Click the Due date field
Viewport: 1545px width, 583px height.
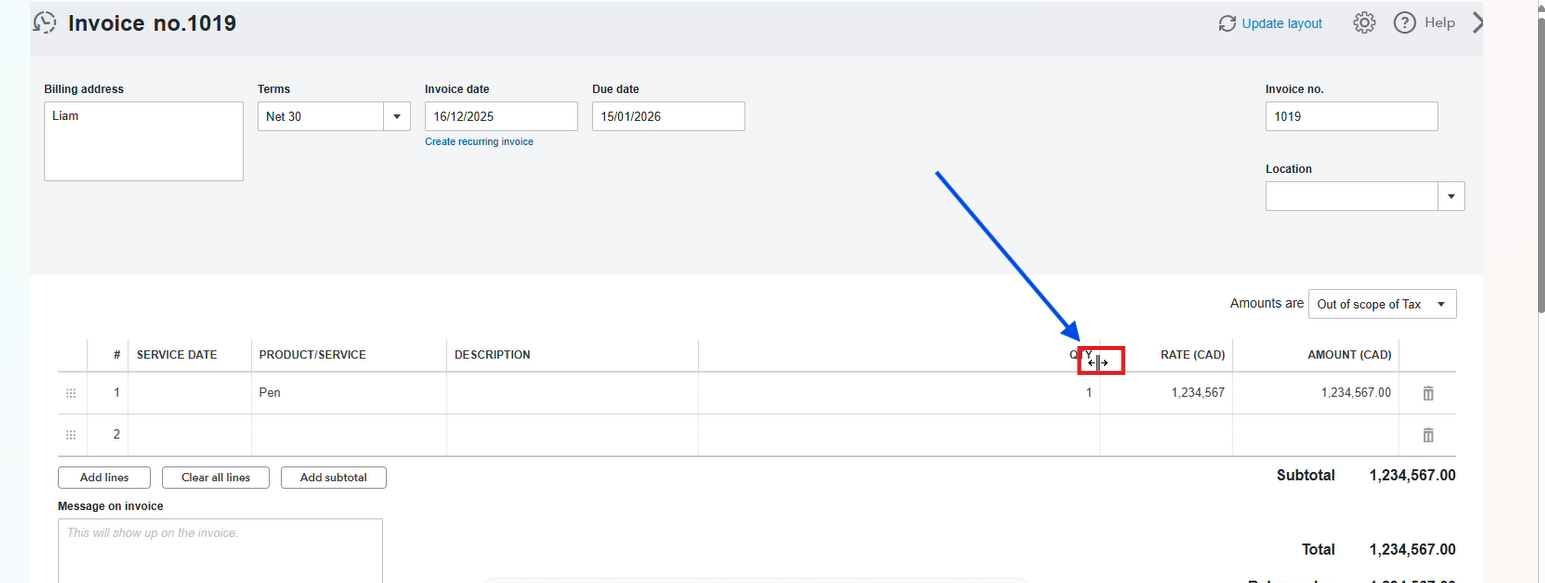coord(668,117)
